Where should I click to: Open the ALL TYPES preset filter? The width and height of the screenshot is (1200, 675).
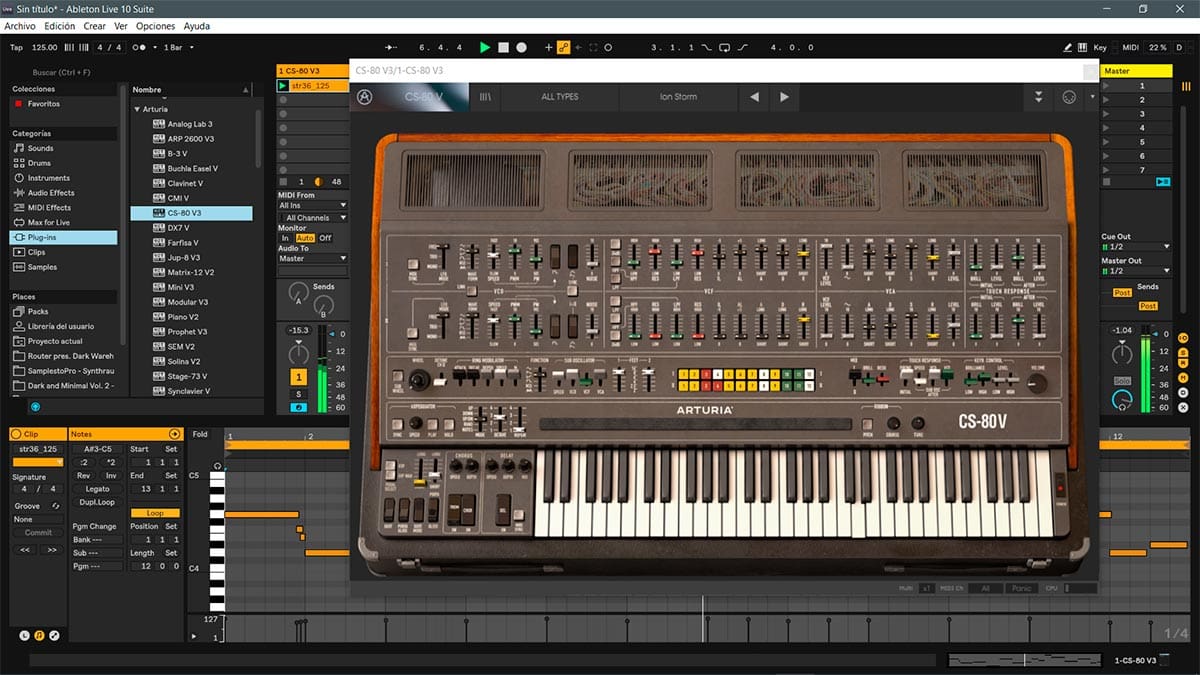pyautogui.click(x=560, y=97)
